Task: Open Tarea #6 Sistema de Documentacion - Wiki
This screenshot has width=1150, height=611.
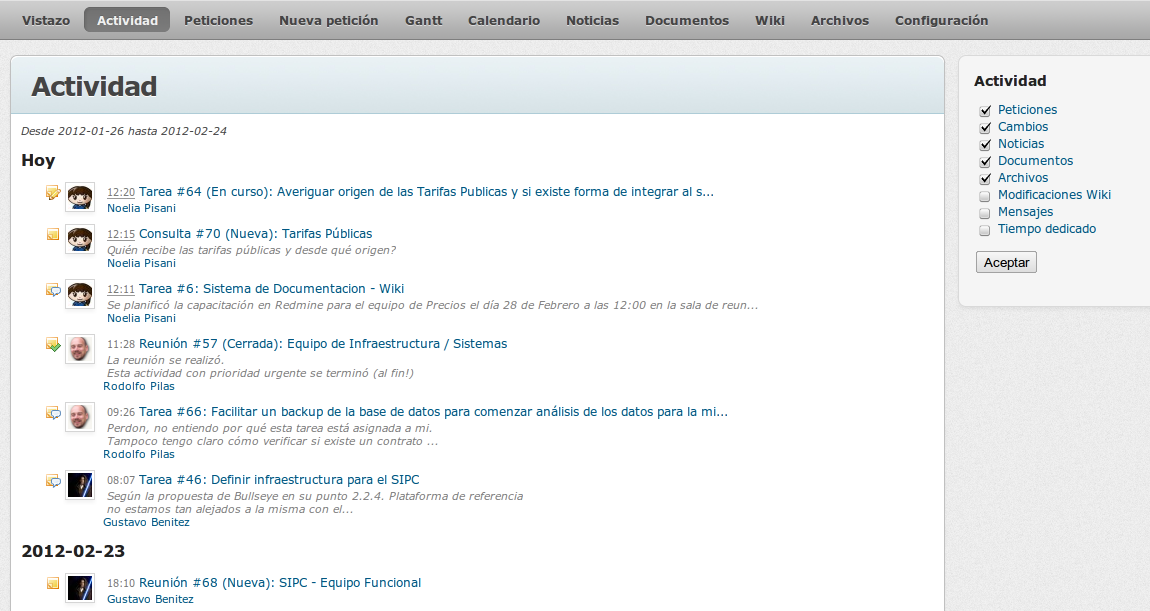Action: click(271, 289)
